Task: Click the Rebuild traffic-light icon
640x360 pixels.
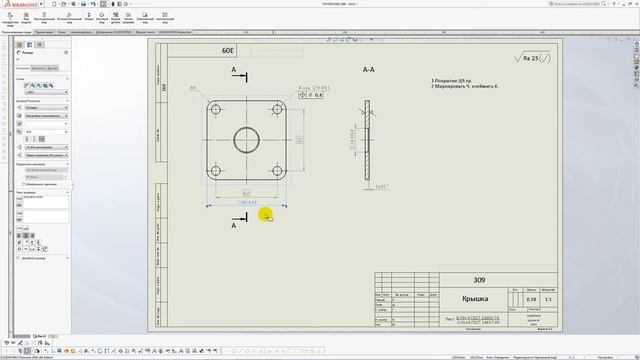Action: coord(113,4)
